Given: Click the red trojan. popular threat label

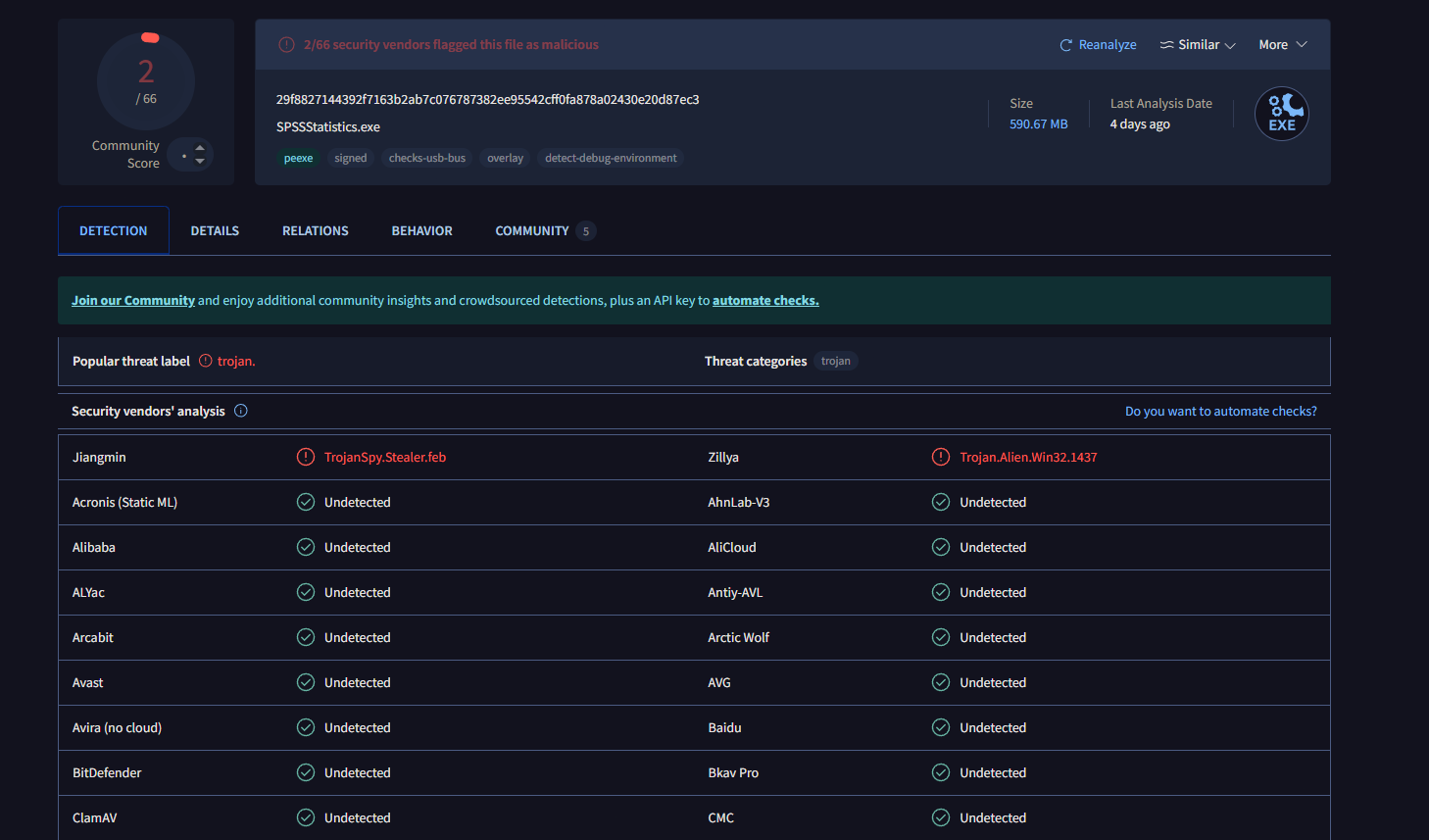Looking at the screenshot, I should [236, 361].
